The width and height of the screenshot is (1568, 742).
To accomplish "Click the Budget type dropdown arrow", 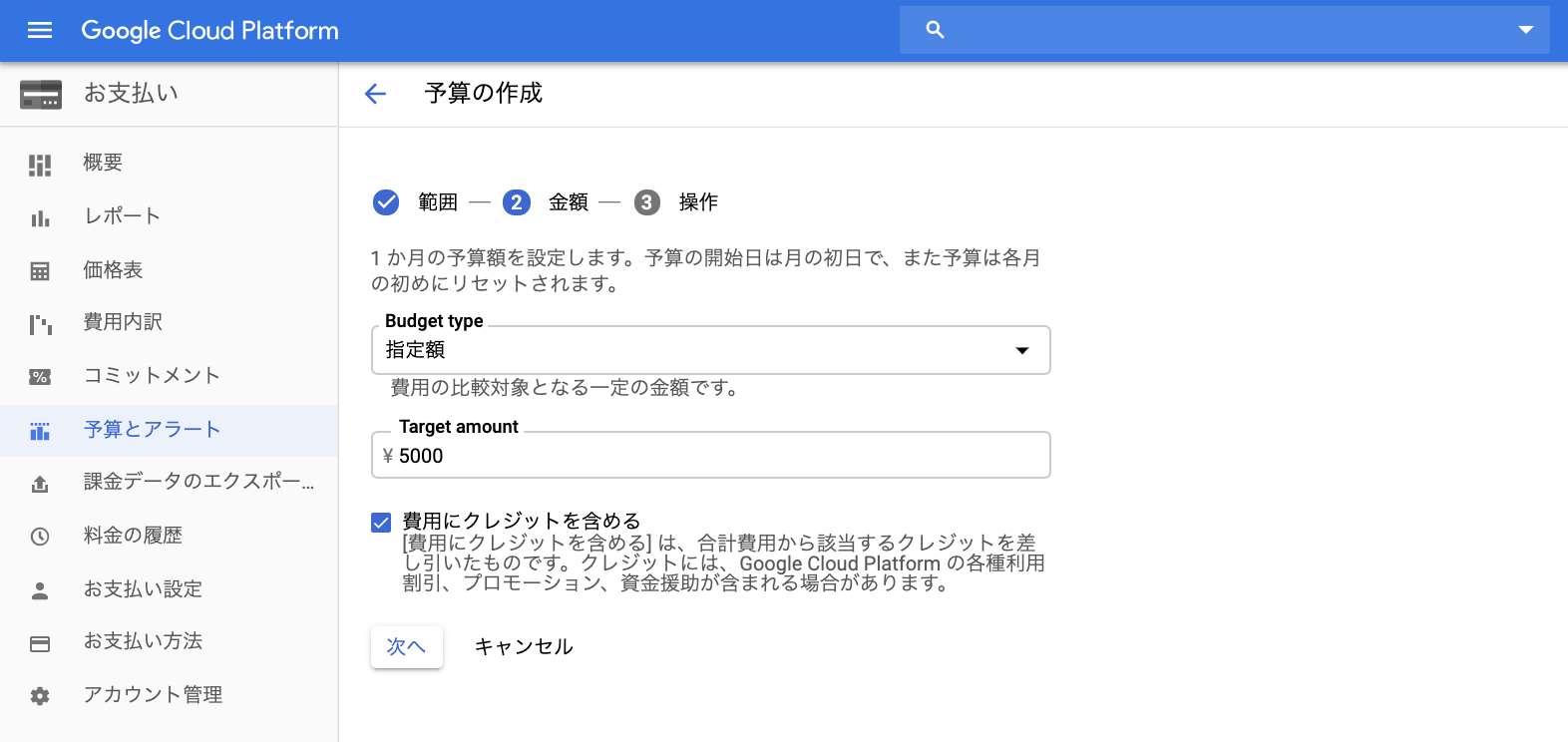I will (x=1021, y=350).
